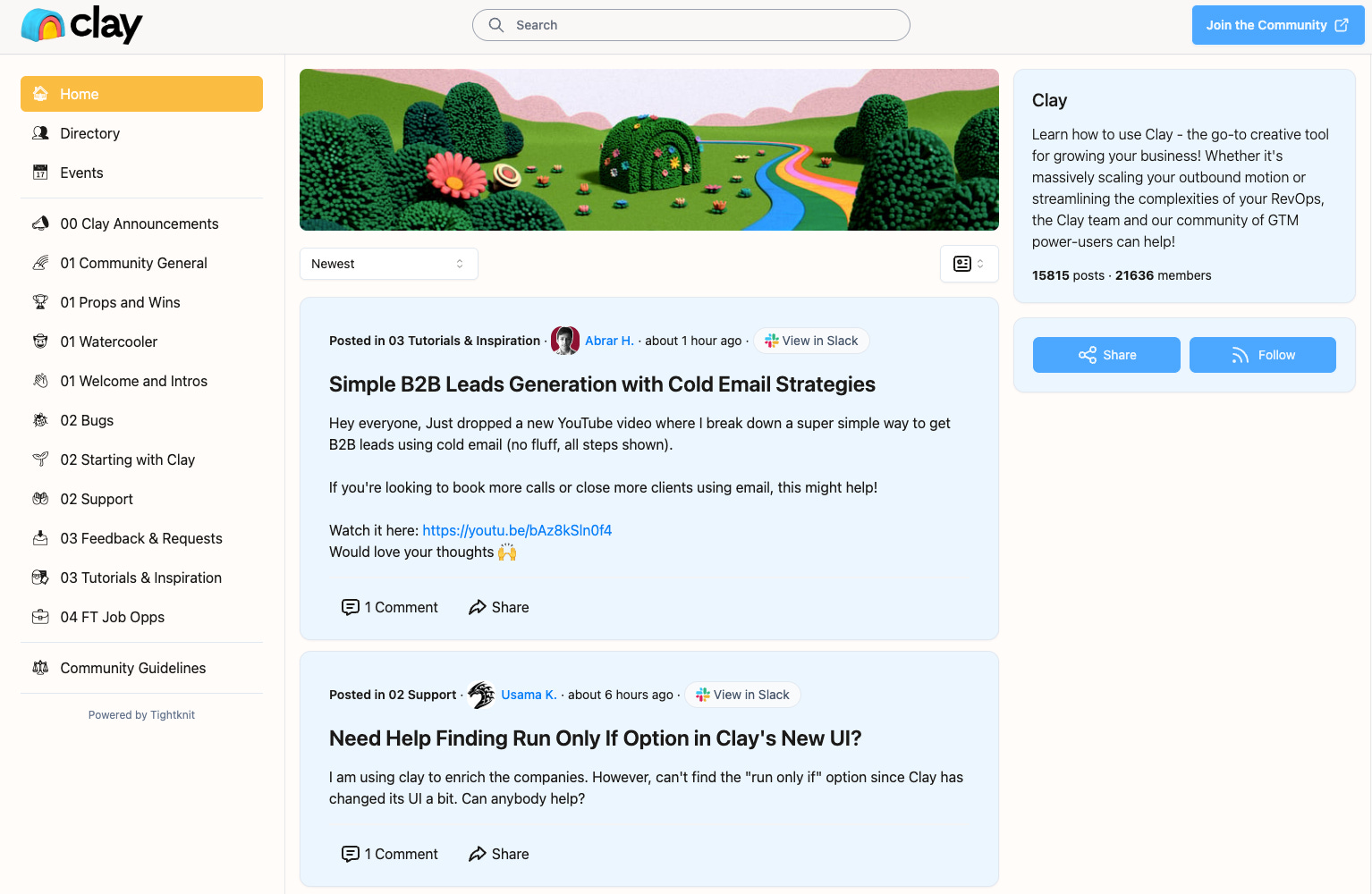
Task: Click share arrow icon on Run Only If post
Action: (478, 854)
